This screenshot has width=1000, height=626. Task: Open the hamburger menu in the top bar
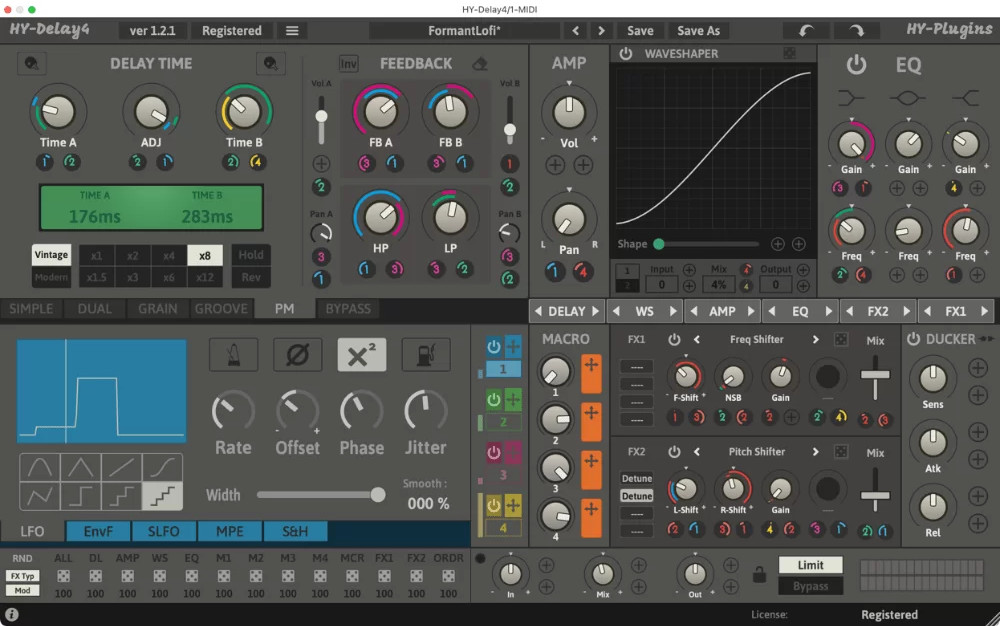292,30
